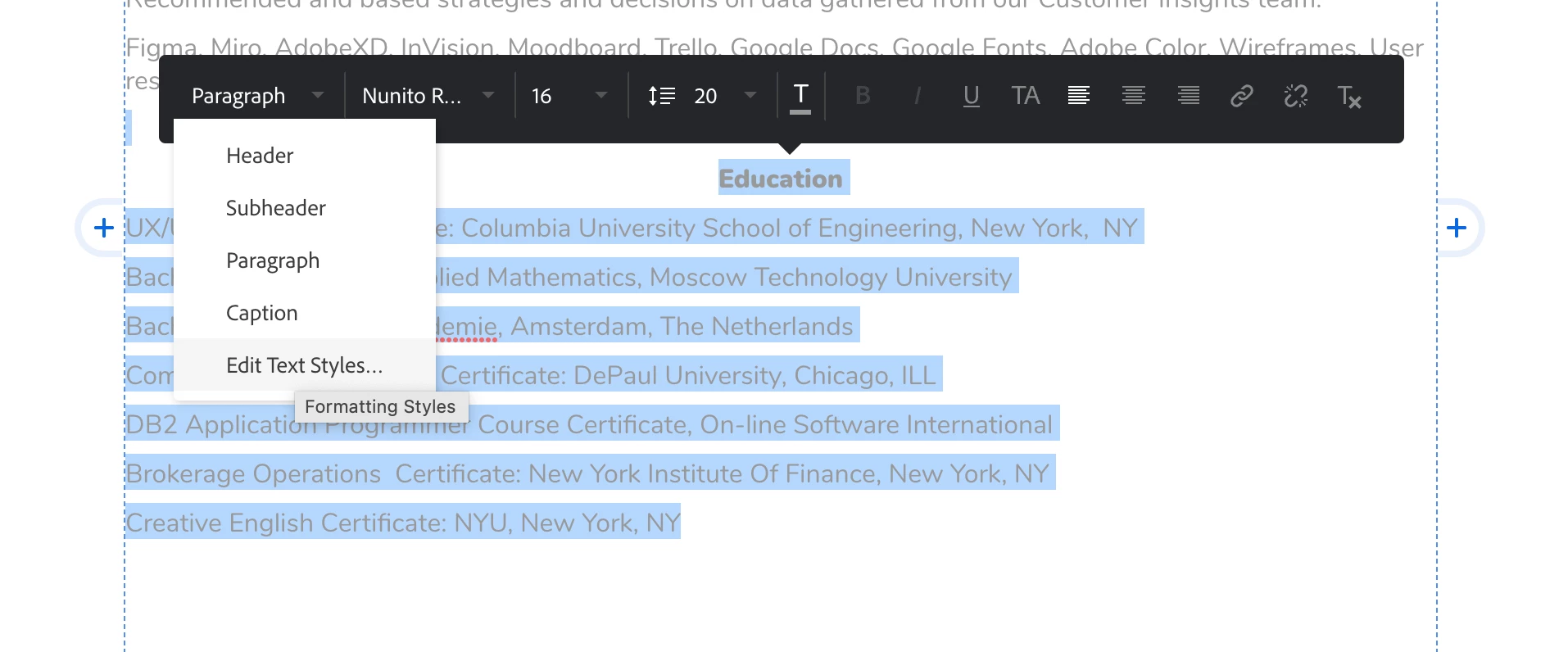Choose Header text style
This screenshot has height=652, width=1568.
tap(305, 156)
